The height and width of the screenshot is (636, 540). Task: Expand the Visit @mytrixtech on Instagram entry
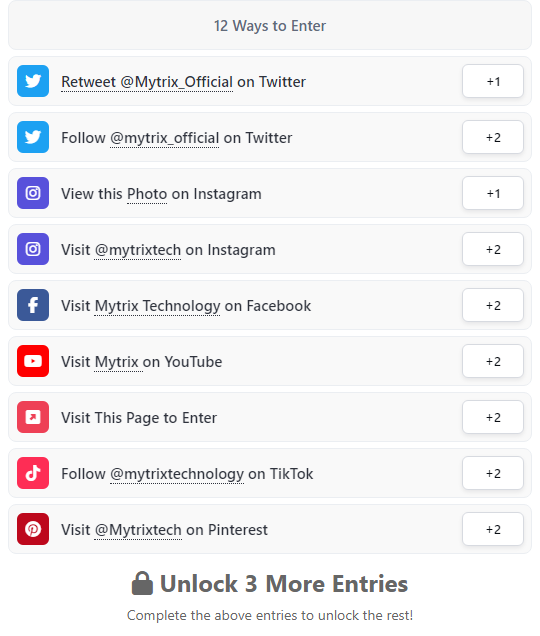coord(270,249)
